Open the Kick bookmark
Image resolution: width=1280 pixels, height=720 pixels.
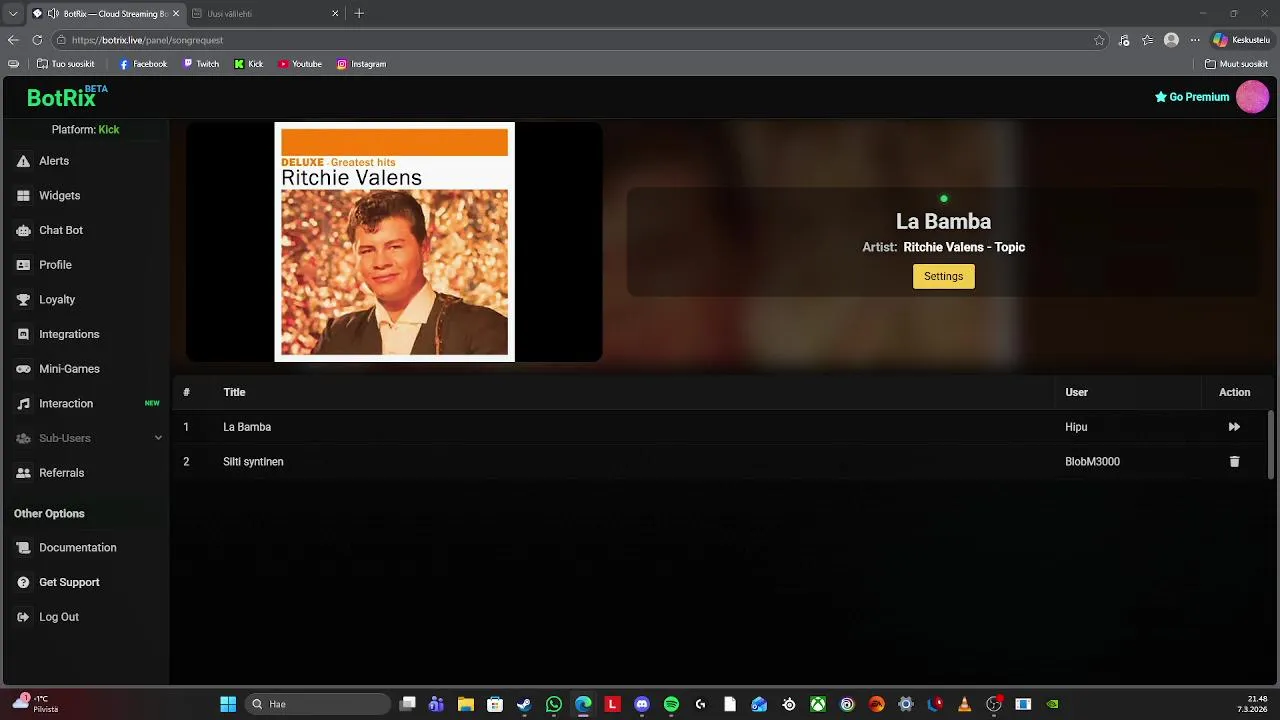[x=249, y=64]
